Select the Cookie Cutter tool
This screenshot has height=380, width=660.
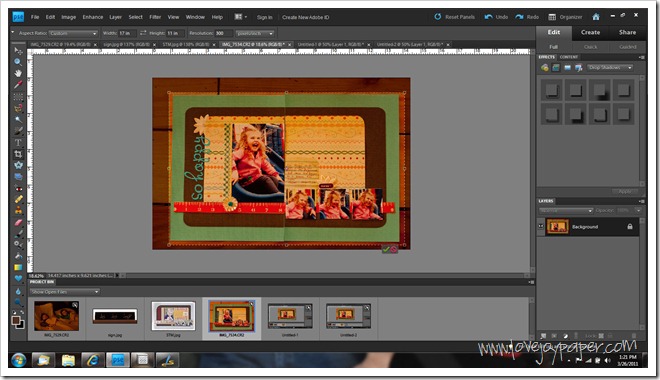18,165
